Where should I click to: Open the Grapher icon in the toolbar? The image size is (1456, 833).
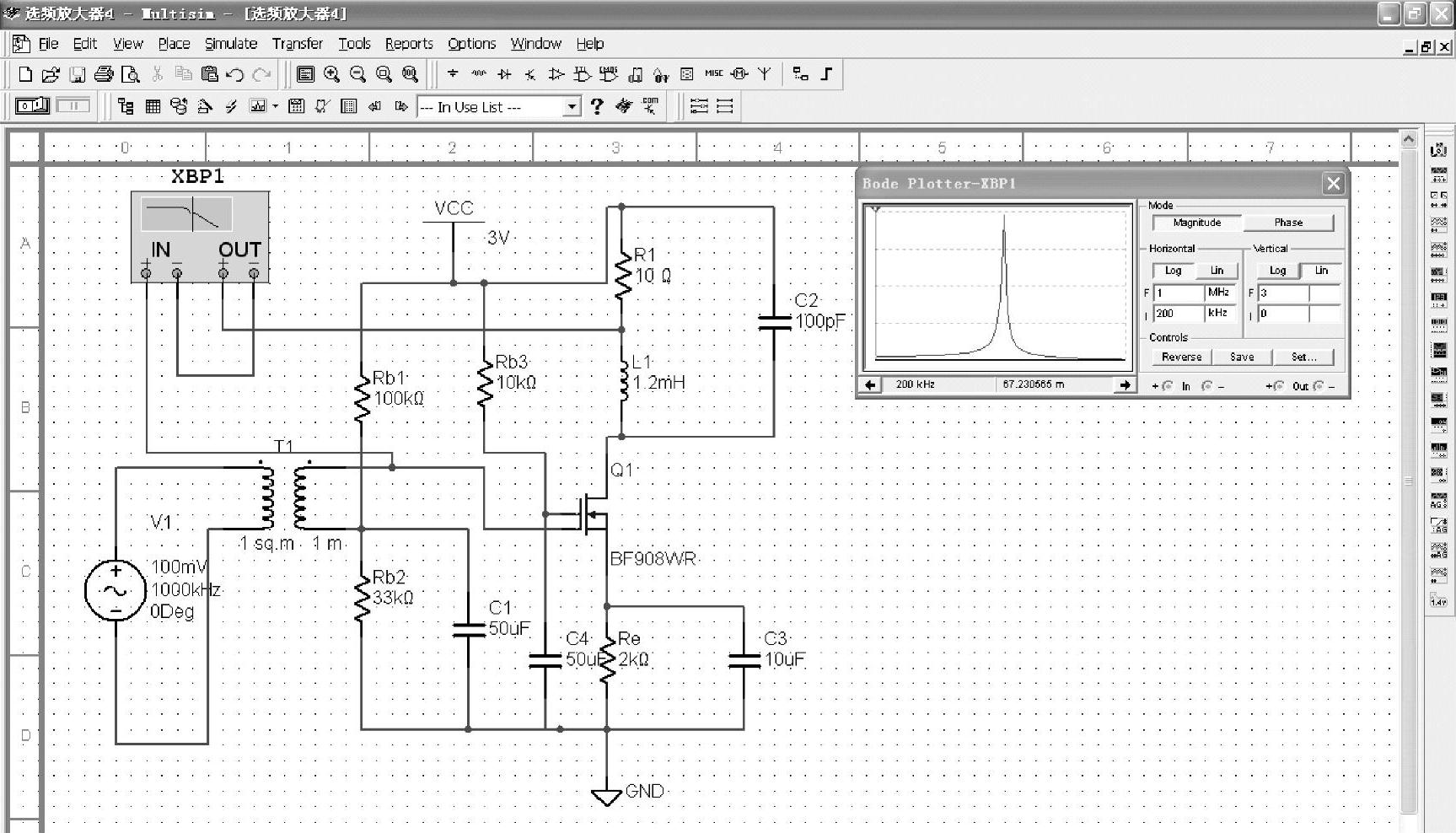click(258, 106)
